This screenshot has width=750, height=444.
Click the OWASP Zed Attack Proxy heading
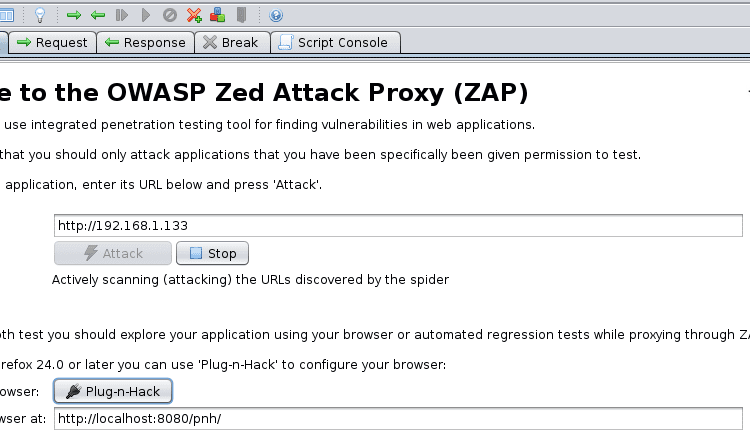pyautogui.click(x=264, y=92)
